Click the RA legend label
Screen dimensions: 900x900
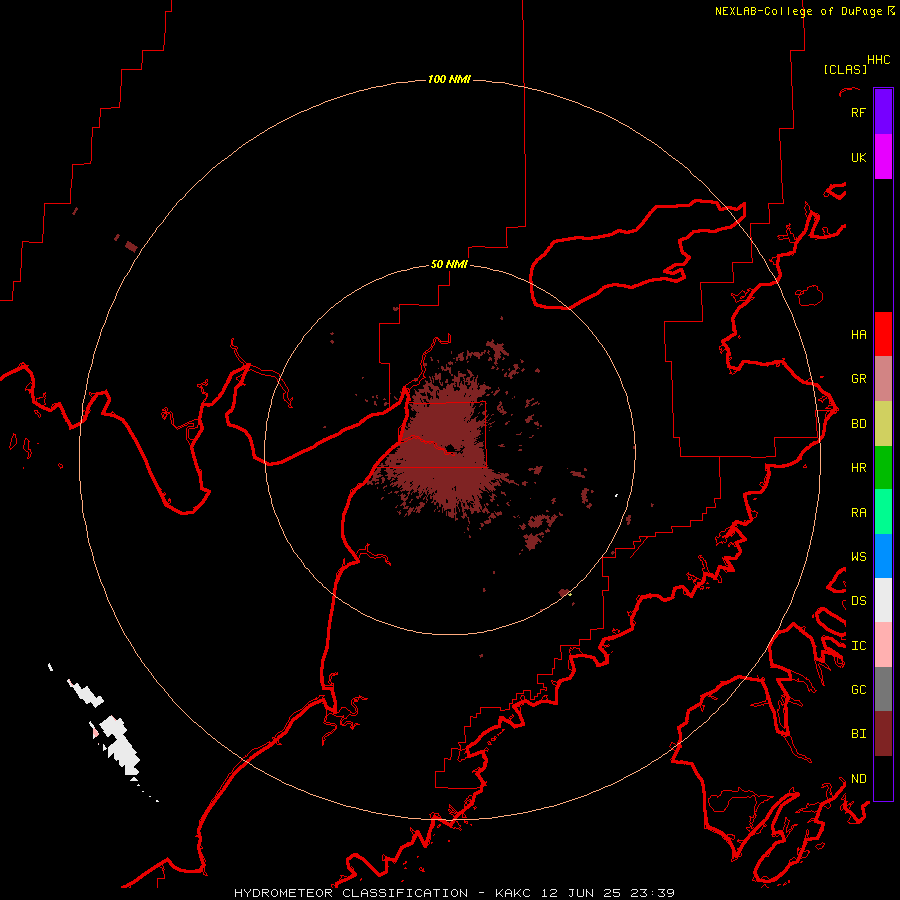pyautogui.click(x=858, y=513)
